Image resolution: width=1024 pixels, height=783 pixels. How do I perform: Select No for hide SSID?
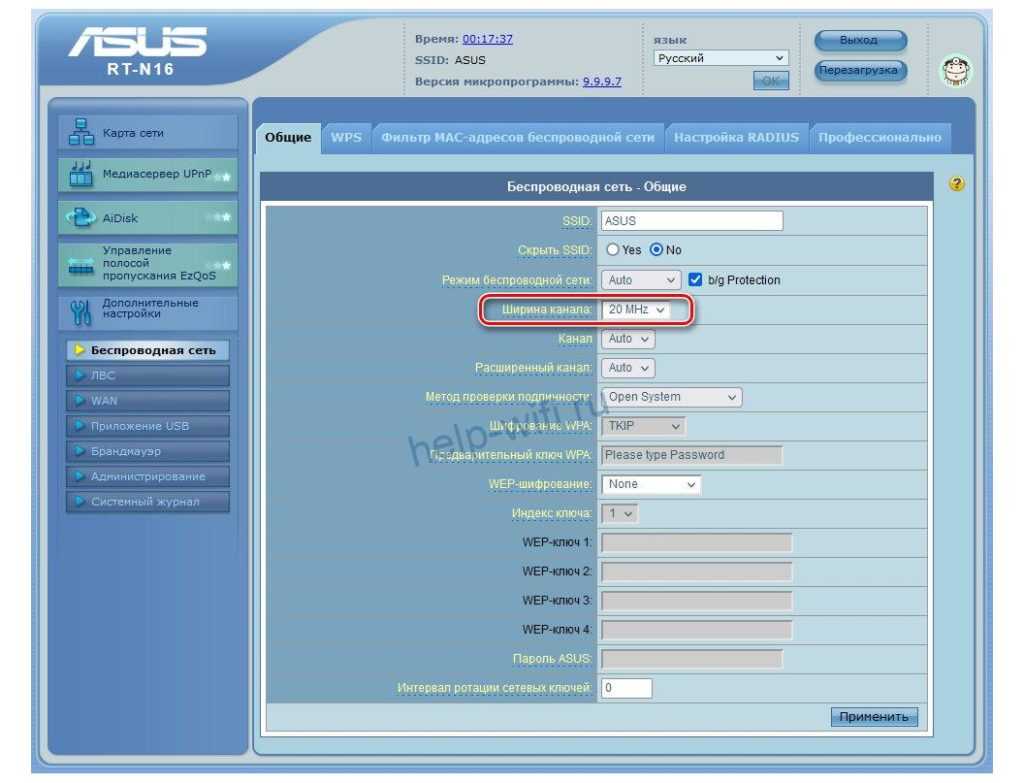click(657, 250)
